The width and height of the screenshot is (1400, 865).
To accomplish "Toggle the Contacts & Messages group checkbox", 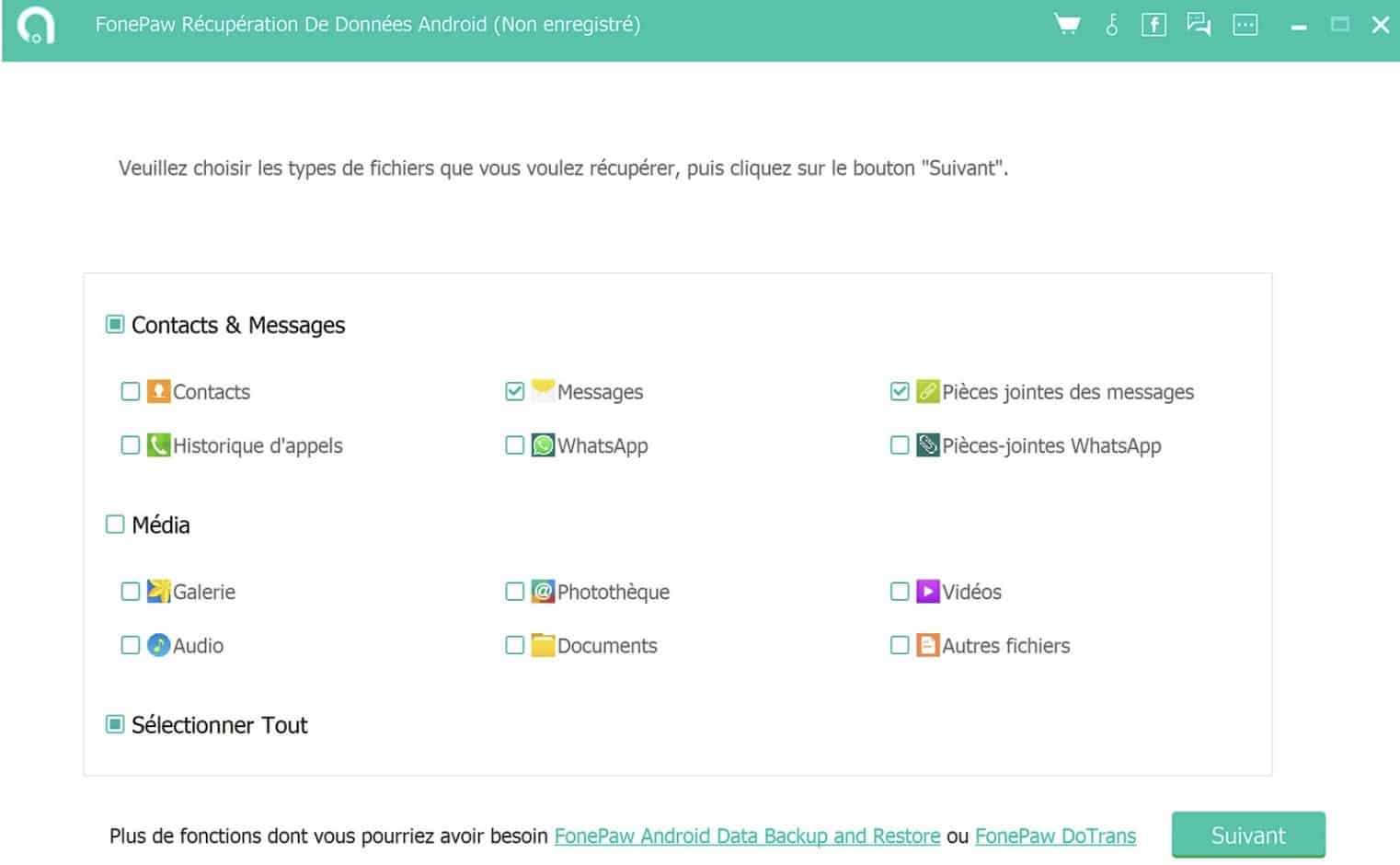I will click(x=115, y=324).
